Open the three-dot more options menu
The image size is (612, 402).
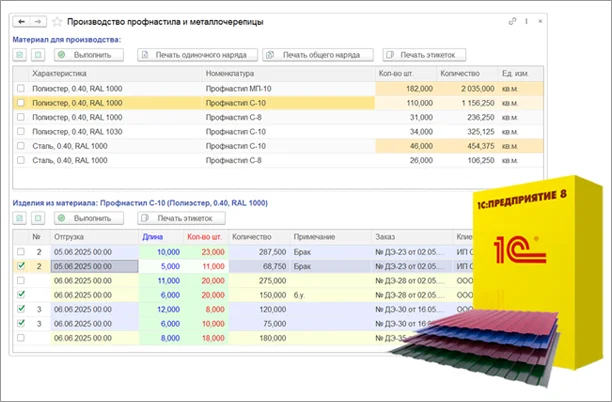(x=526, y=21)
